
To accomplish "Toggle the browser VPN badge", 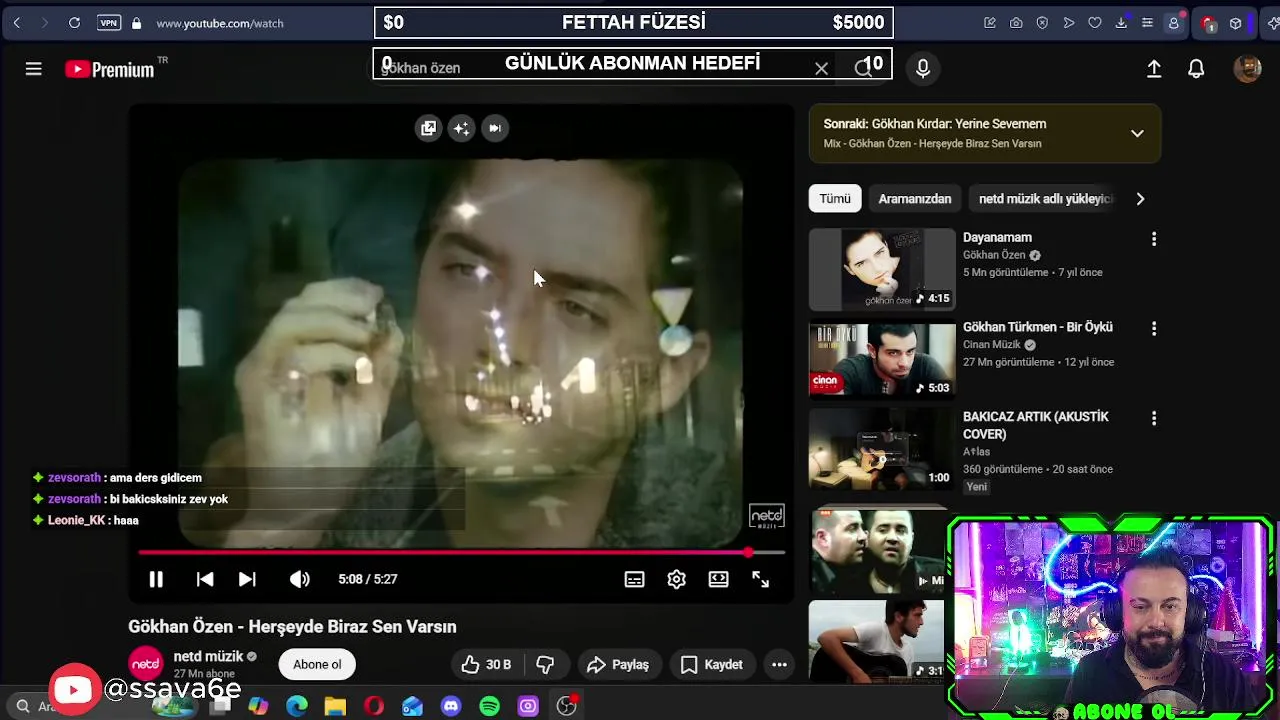I will 109,22.
